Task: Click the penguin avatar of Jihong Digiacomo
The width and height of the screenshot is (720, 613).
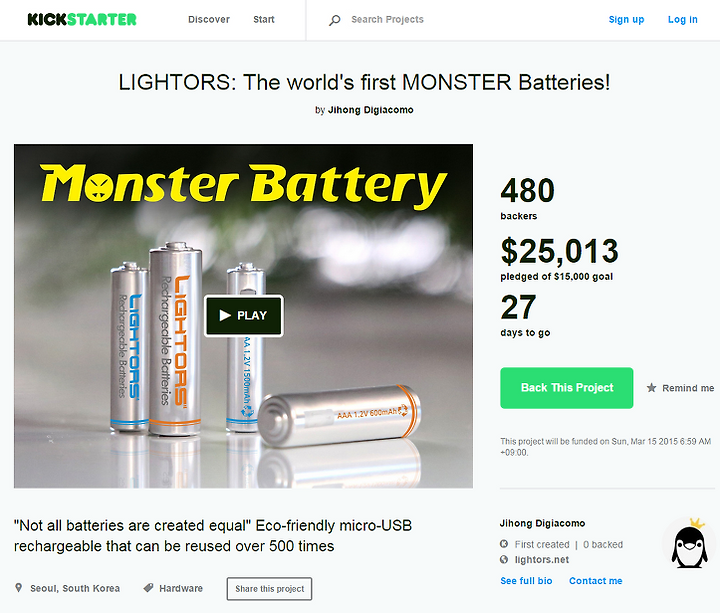Action: pyautogui.click(x=689, y=544)
